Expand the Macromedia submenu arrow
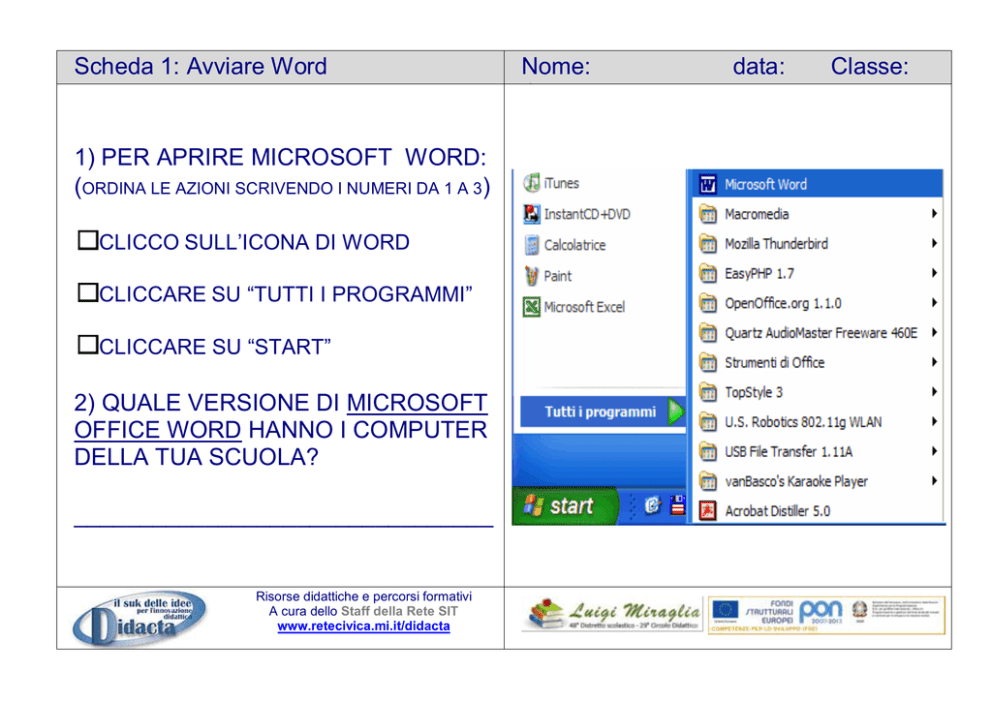The width and height of the screenshot is (992, 702). (934, 214)
